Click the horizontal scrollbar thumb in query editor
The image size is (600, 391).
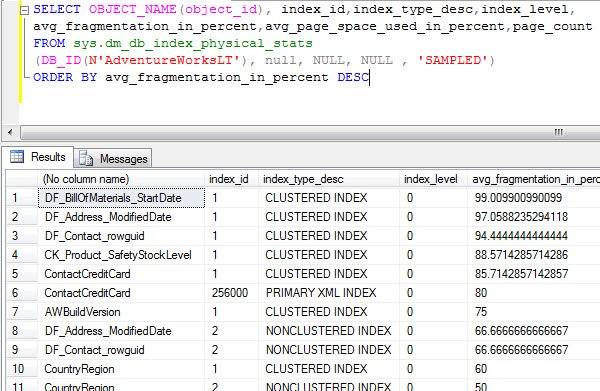[x=310, y=132]
